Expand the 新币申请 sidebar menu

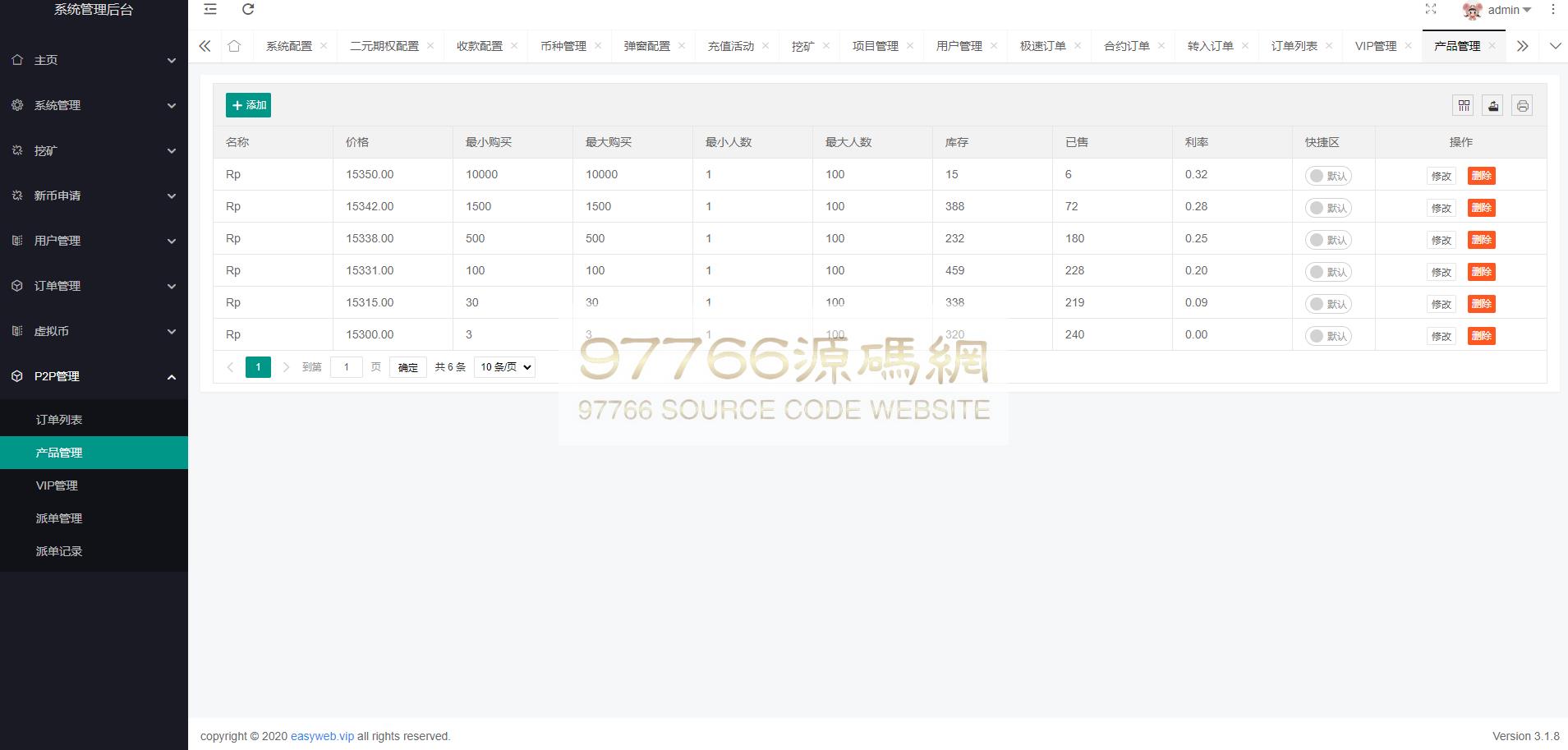click(x=94, y=196)
